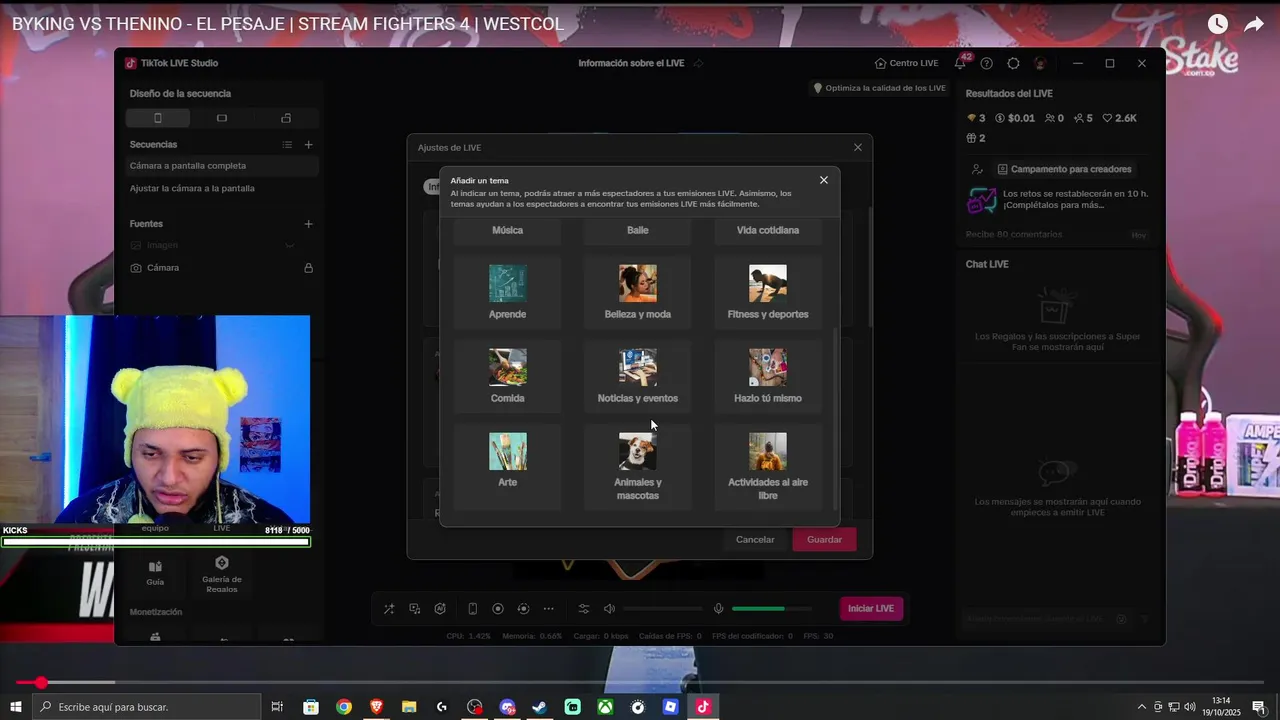Add a new scene in Secuencias

tap(308, 145)
